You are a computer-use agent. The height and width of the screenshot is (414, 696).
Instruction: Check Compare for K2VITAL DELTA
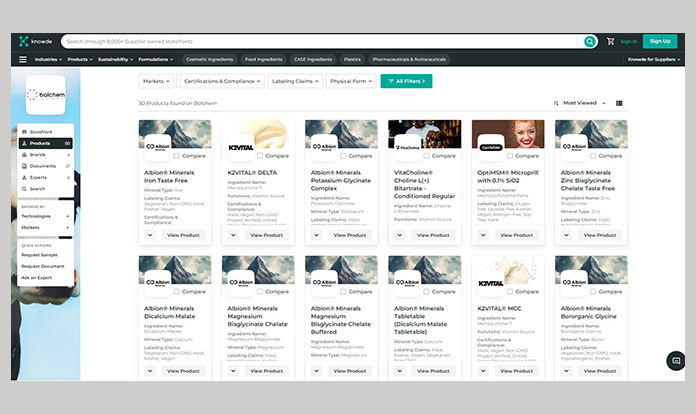pyautogui.click(x=260, y=156)
